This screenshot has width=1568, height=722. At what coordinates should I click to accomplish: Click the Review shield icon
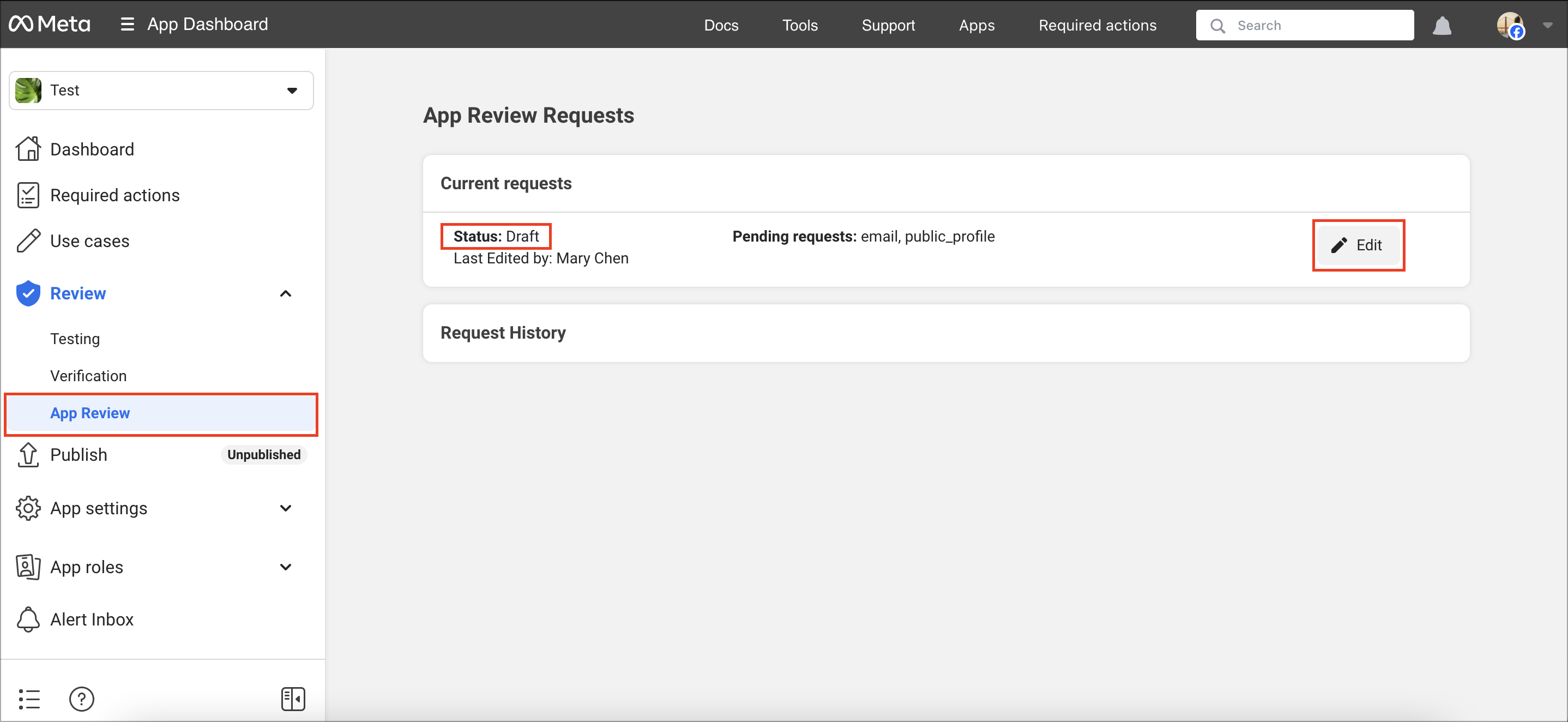coord(28,293)
